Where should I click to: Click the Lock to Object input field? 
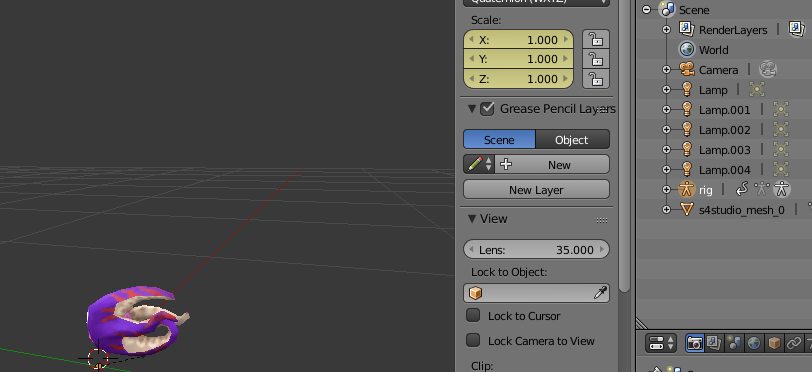tap(536, 293)
